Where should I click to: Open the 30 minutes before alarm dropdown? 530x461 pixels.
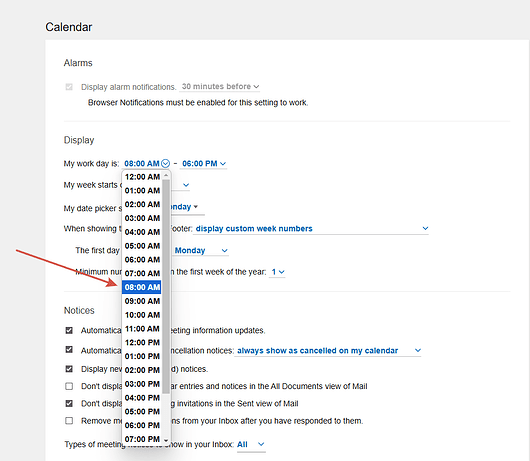[x=220, y=87]
